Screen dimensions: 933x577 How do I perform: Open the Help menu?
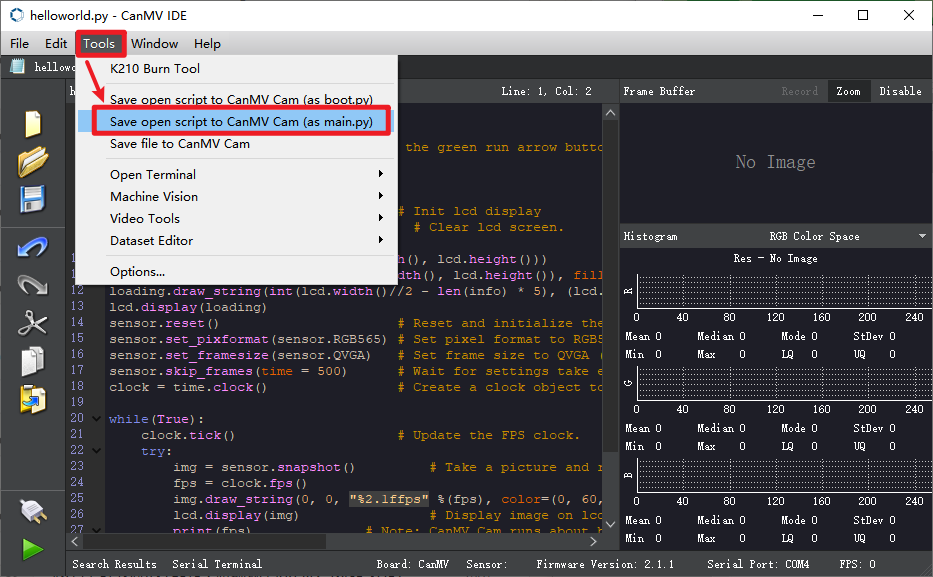pos(207,43)
